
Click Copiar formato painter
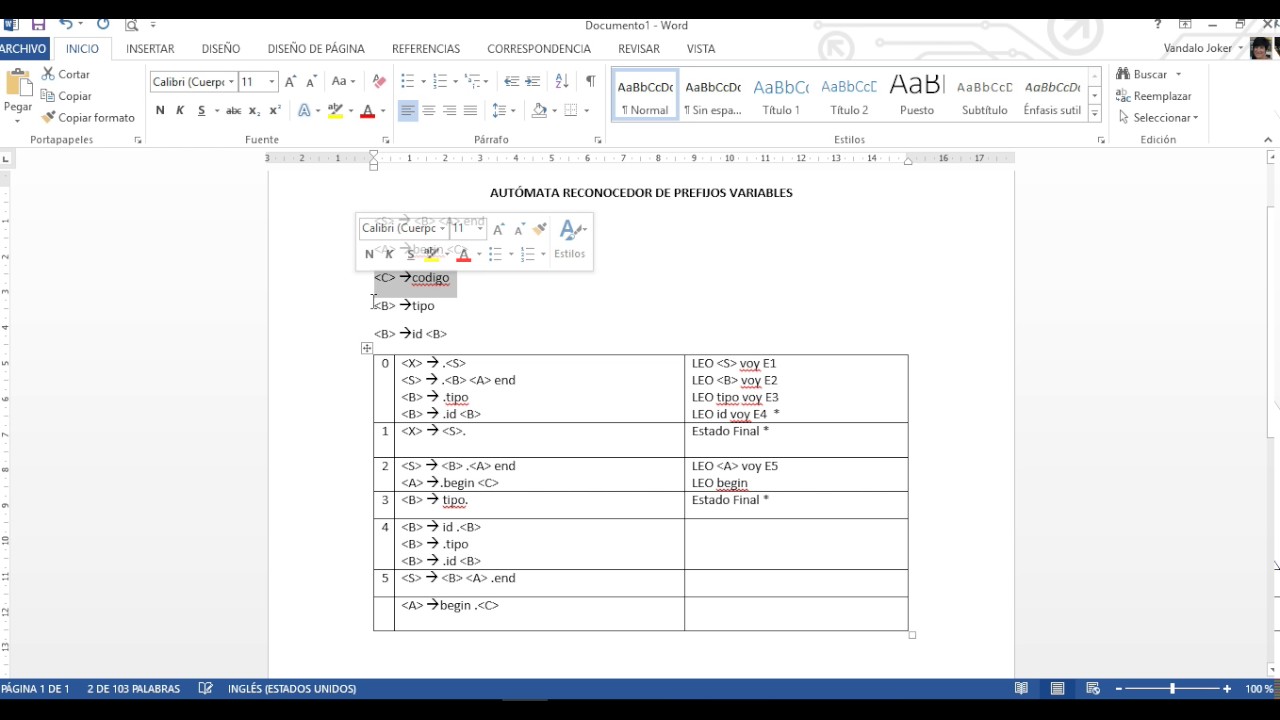(88, 117)
